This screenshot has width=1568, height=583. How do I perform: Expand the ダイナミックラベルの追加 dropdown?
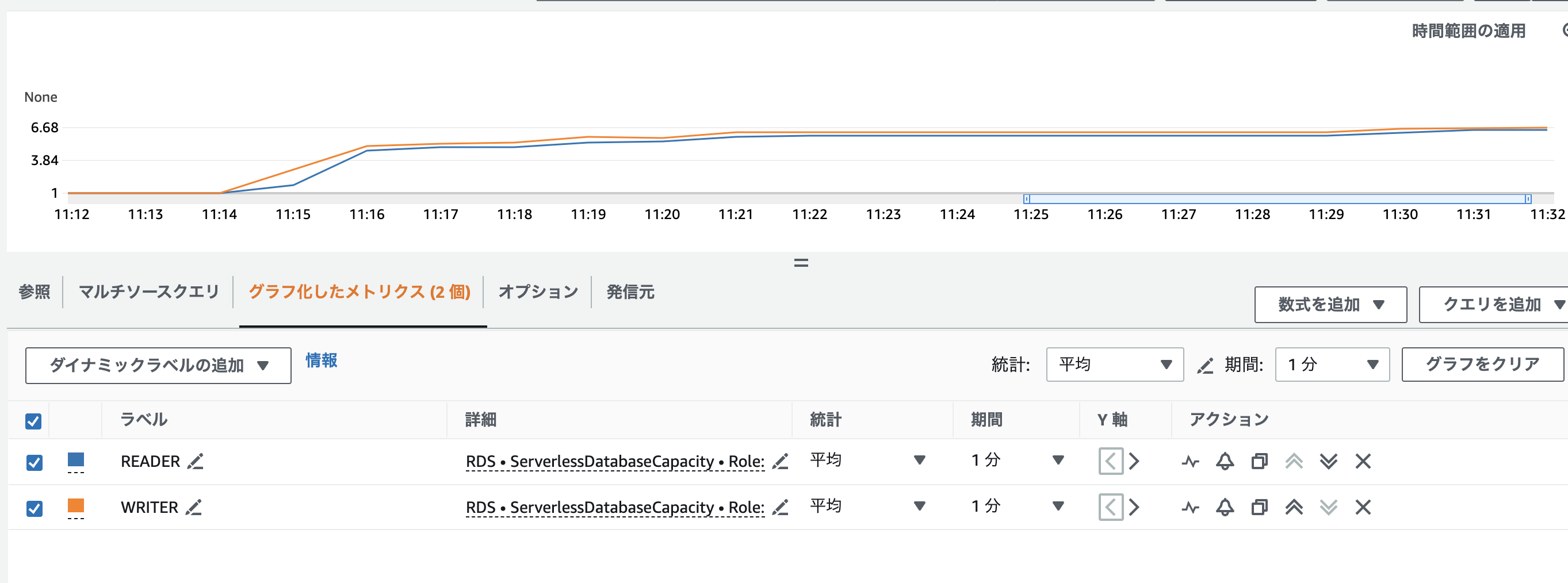pos(158,365)
